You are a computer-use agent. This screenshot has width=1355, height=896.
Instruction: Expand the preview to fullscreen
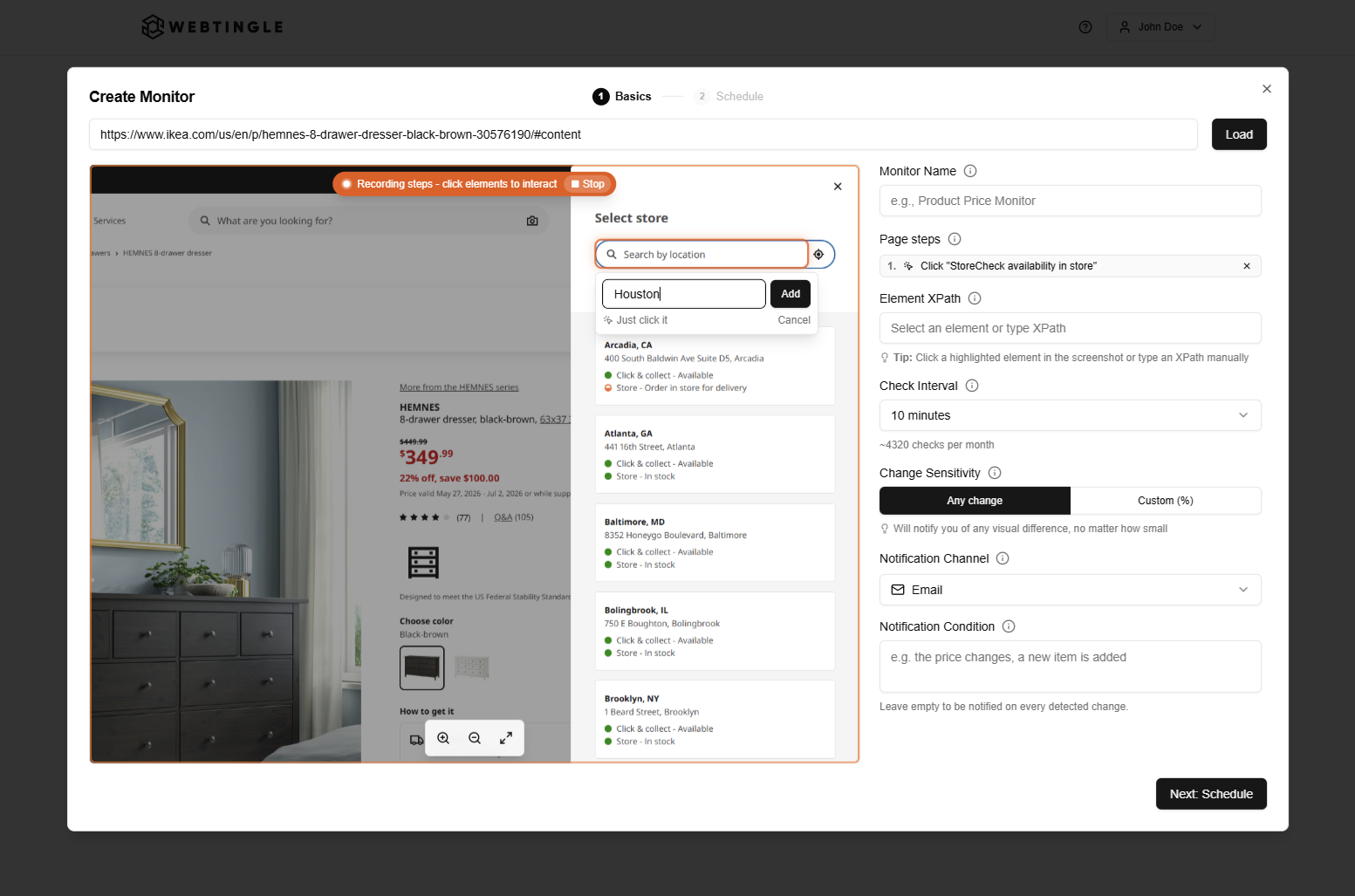pyautogui.click(x=506, y=738)
